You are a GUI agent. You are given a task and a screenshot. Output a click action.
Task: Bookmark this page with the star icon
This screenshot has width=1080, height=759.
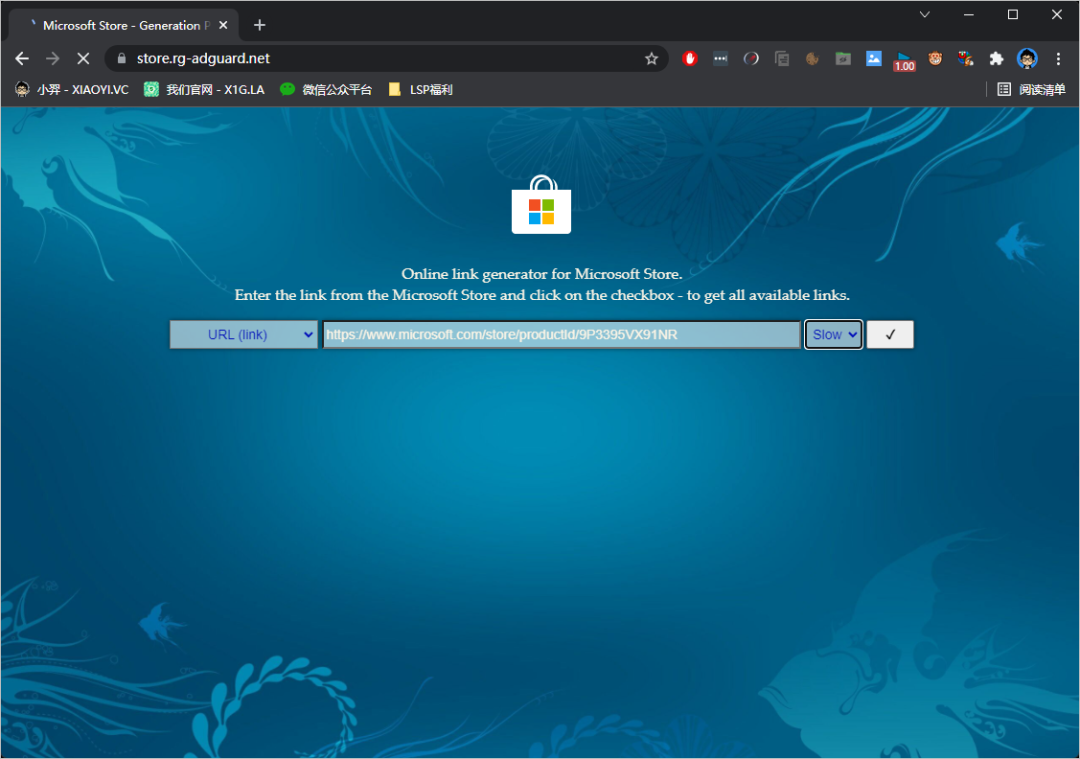click(651, 59)
